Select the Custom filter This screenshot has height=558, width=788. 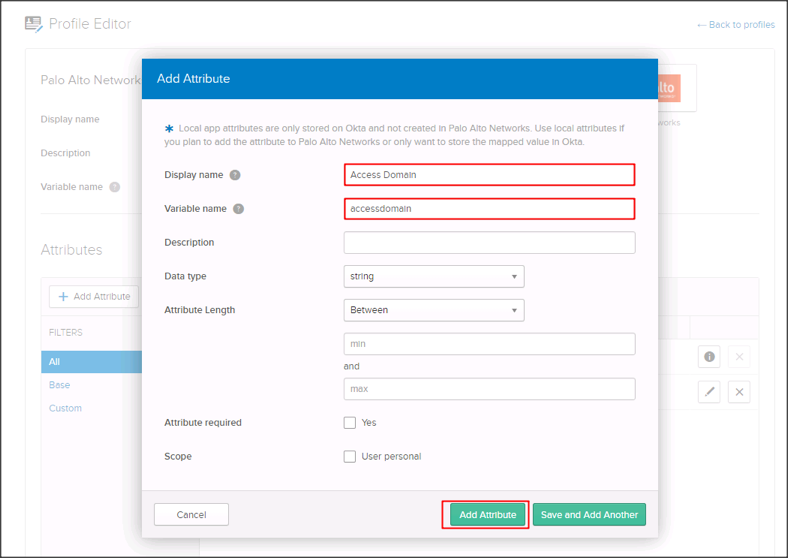(65, 408)
